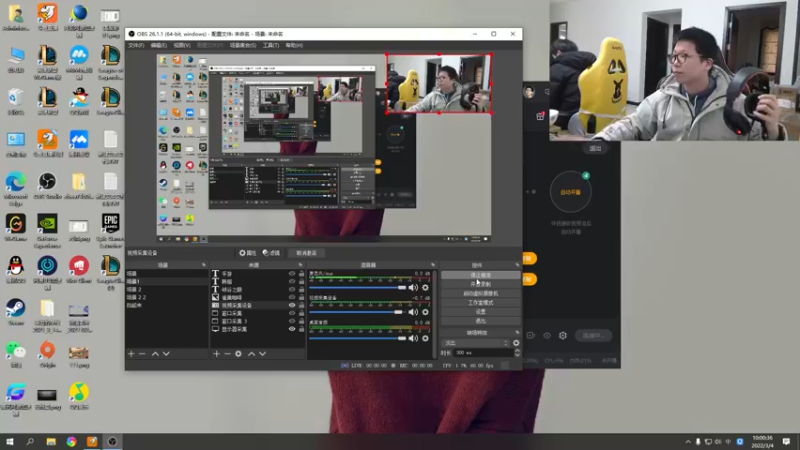
Task: Move selected source down in Sources list
Action: coord(262,354)
